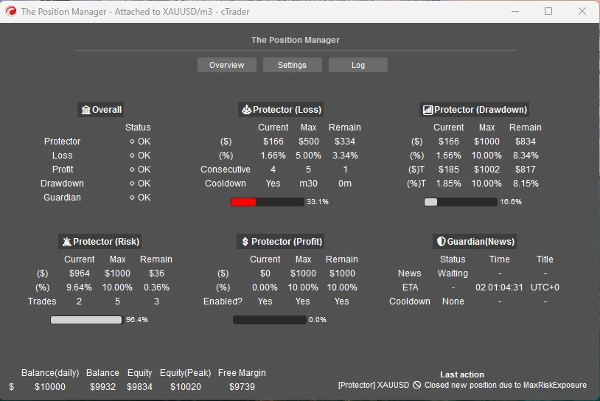Click the Equity value $9834
This screenshot has width=600, height=401.
click(x=140, y=387)
